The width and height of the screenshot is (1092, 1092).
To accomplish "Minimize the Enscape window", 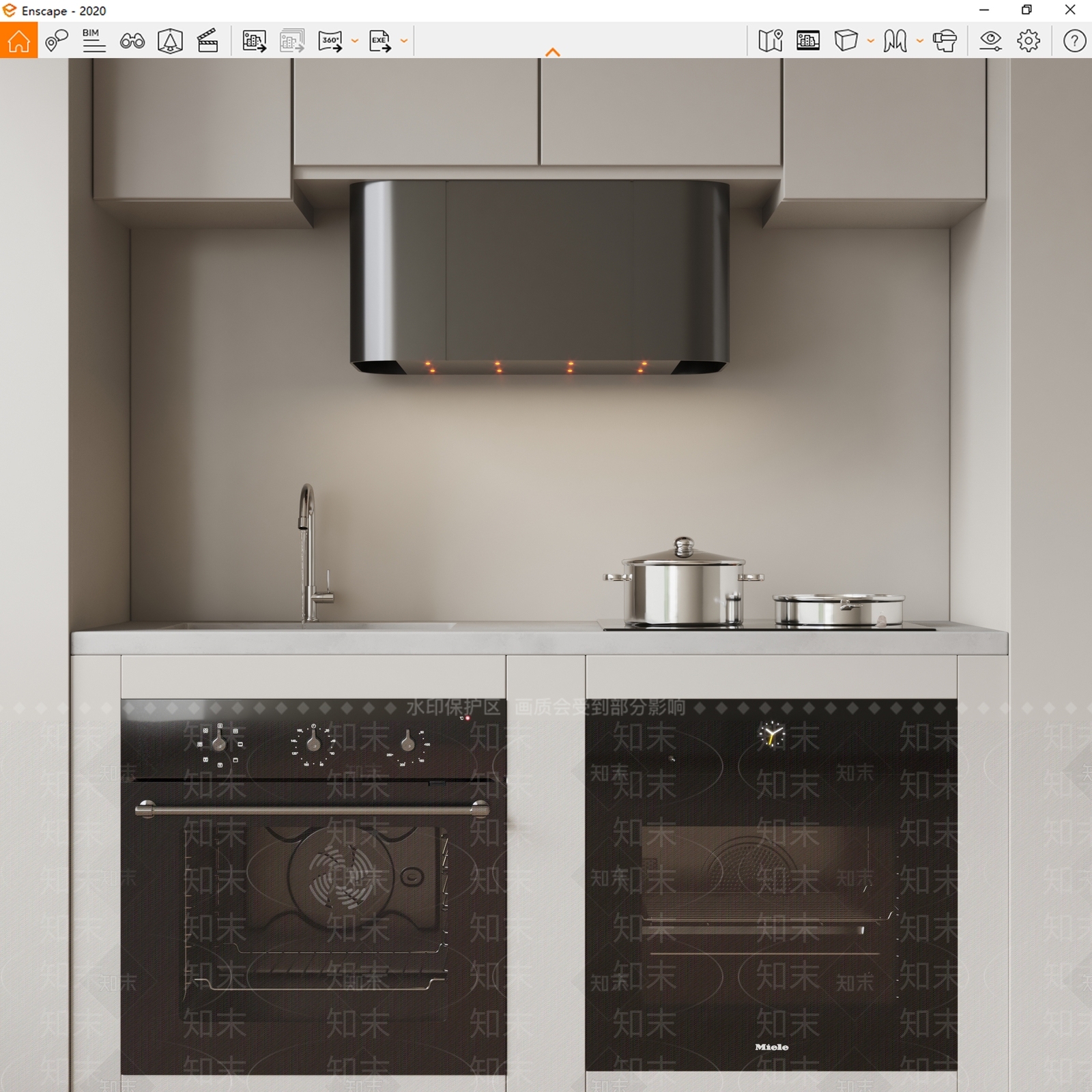I will [x=984, y=10].
